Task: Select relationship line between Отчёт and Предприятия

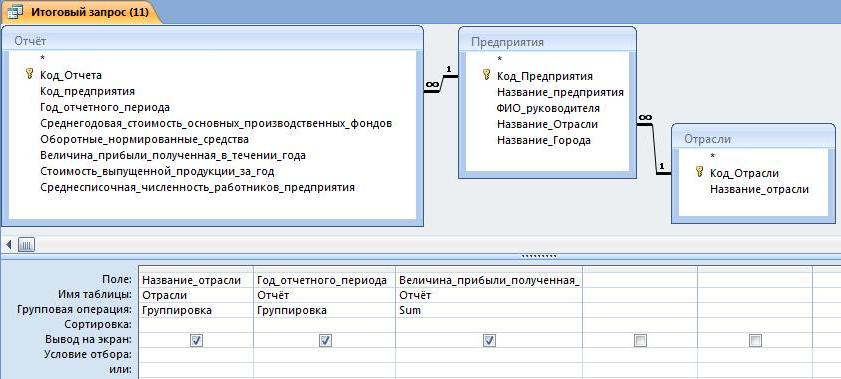Action: point(441,84)
